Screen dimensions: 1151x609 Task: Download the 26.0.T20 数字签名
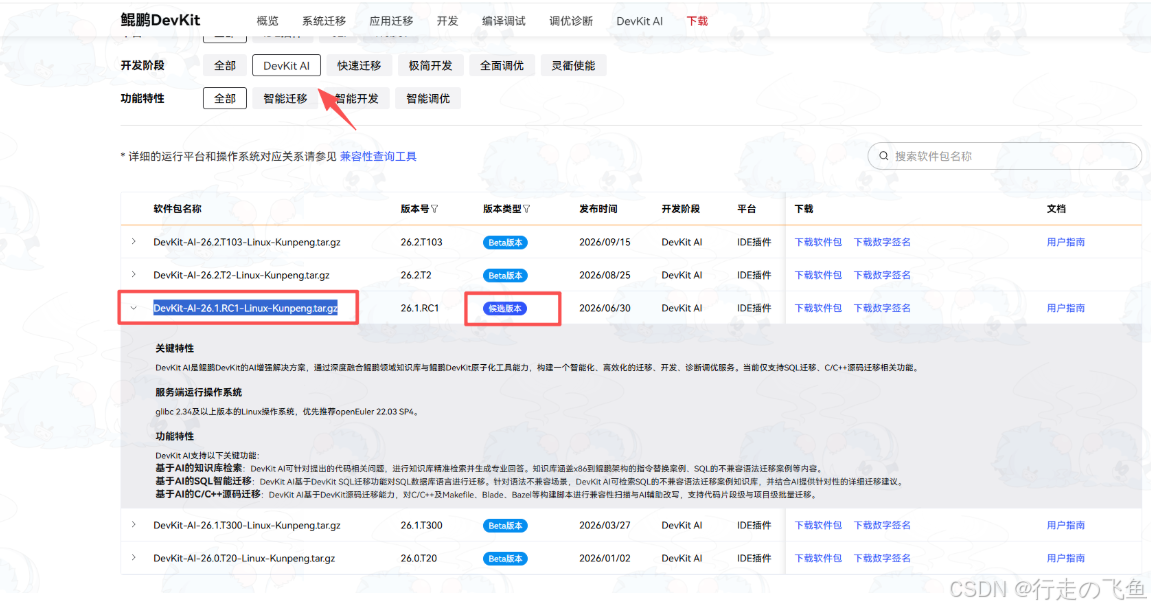point(882,558)
